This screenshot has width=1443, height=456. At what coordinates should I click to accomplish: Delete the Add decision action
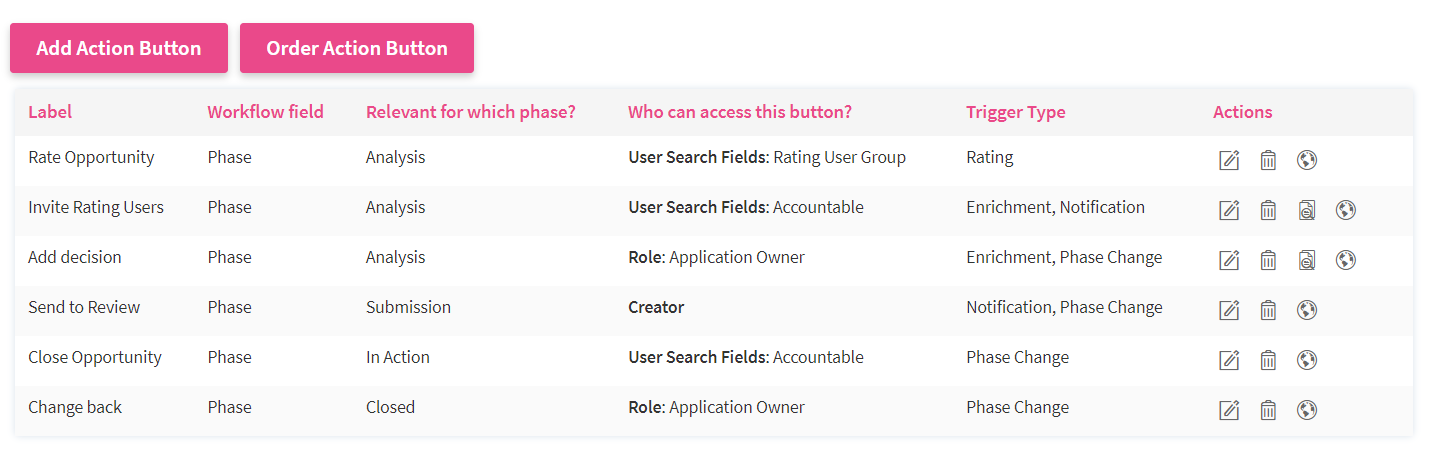click(x=1268, y=260)
